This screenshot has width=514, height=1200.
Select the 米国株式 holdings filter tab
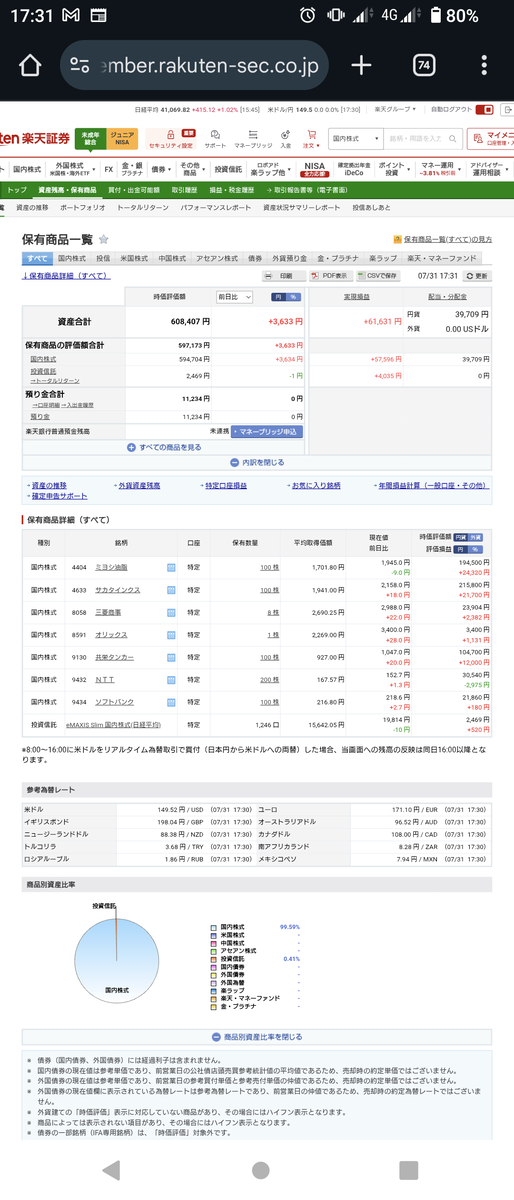pyautogui.click(x=135, y=258)
